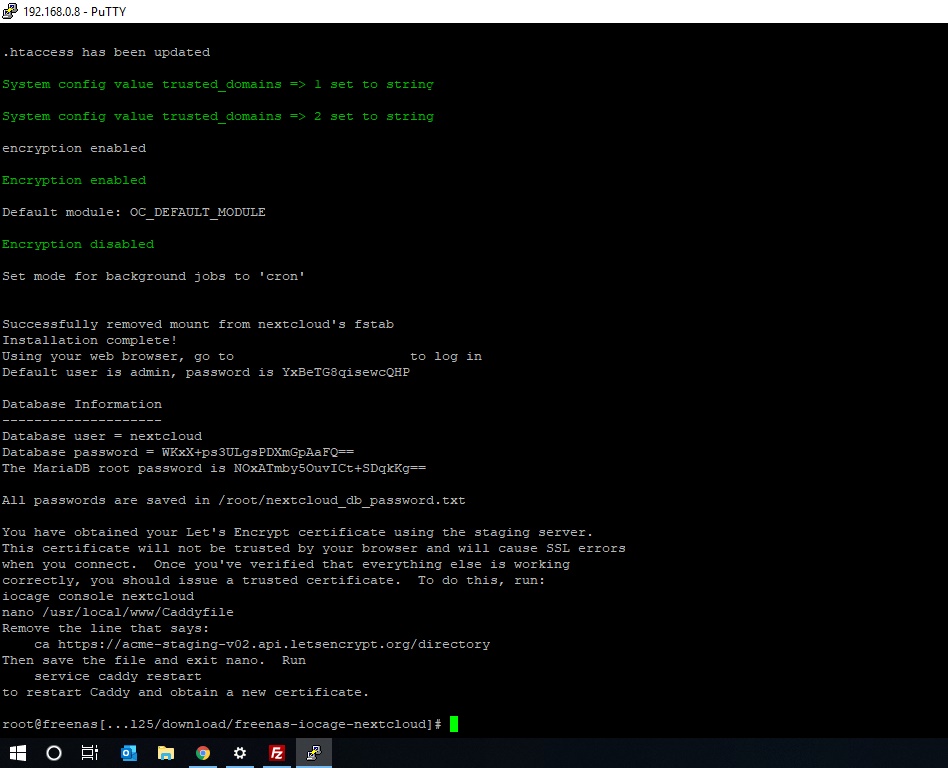Viewport: 948px width, 768px height.
Task: Click 'iocage console nextcloud' command line
Action: coord(98,596)
